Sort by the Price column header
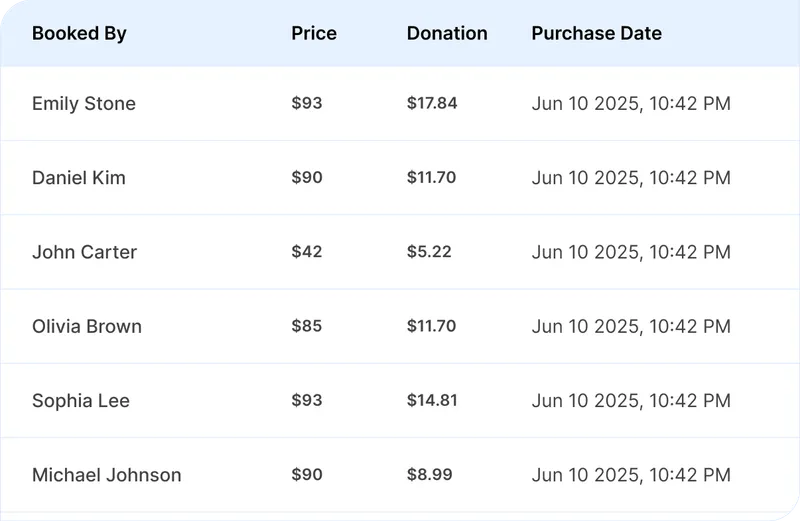This screenshot has height=521, width=800. coord(314,33)
